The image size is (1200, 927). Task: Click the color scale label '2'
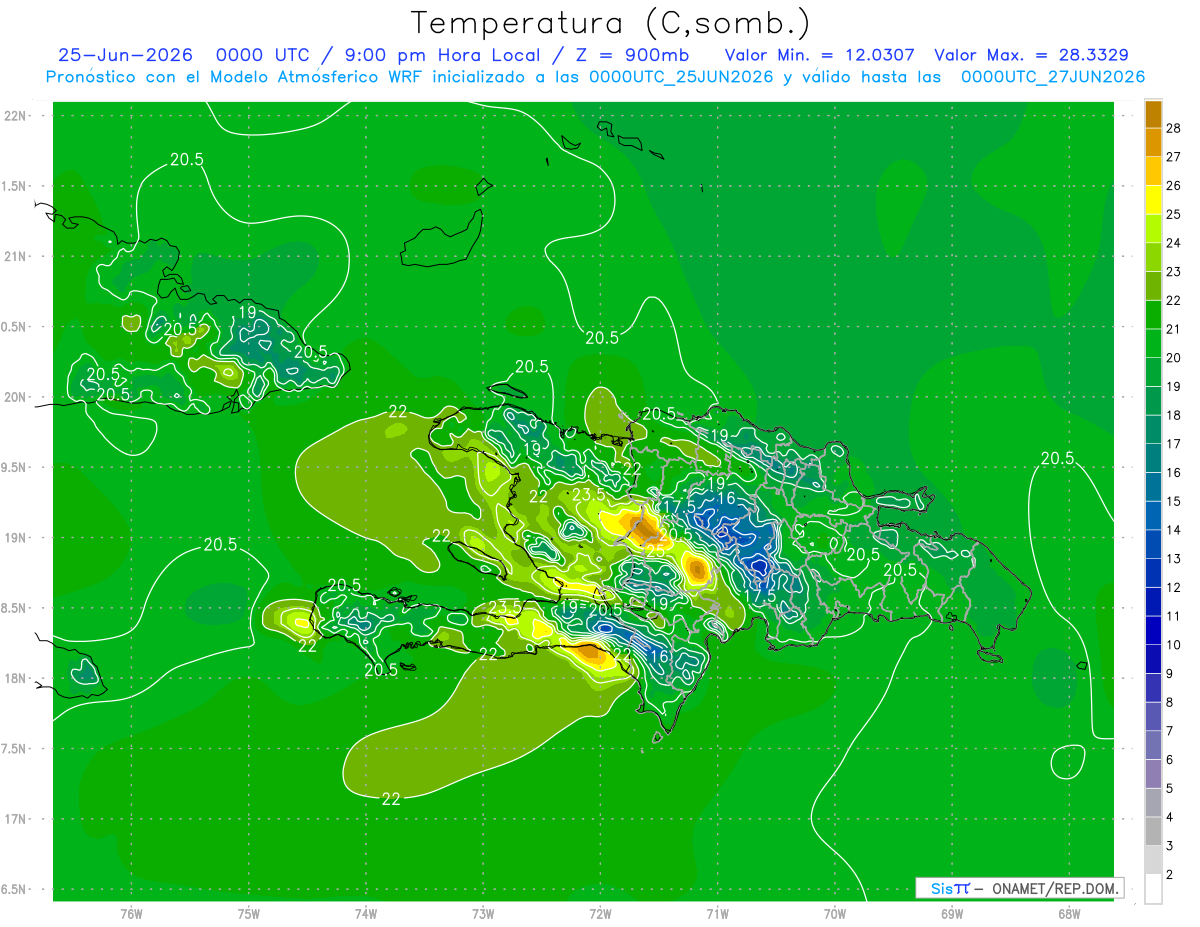click(1170, 875)
